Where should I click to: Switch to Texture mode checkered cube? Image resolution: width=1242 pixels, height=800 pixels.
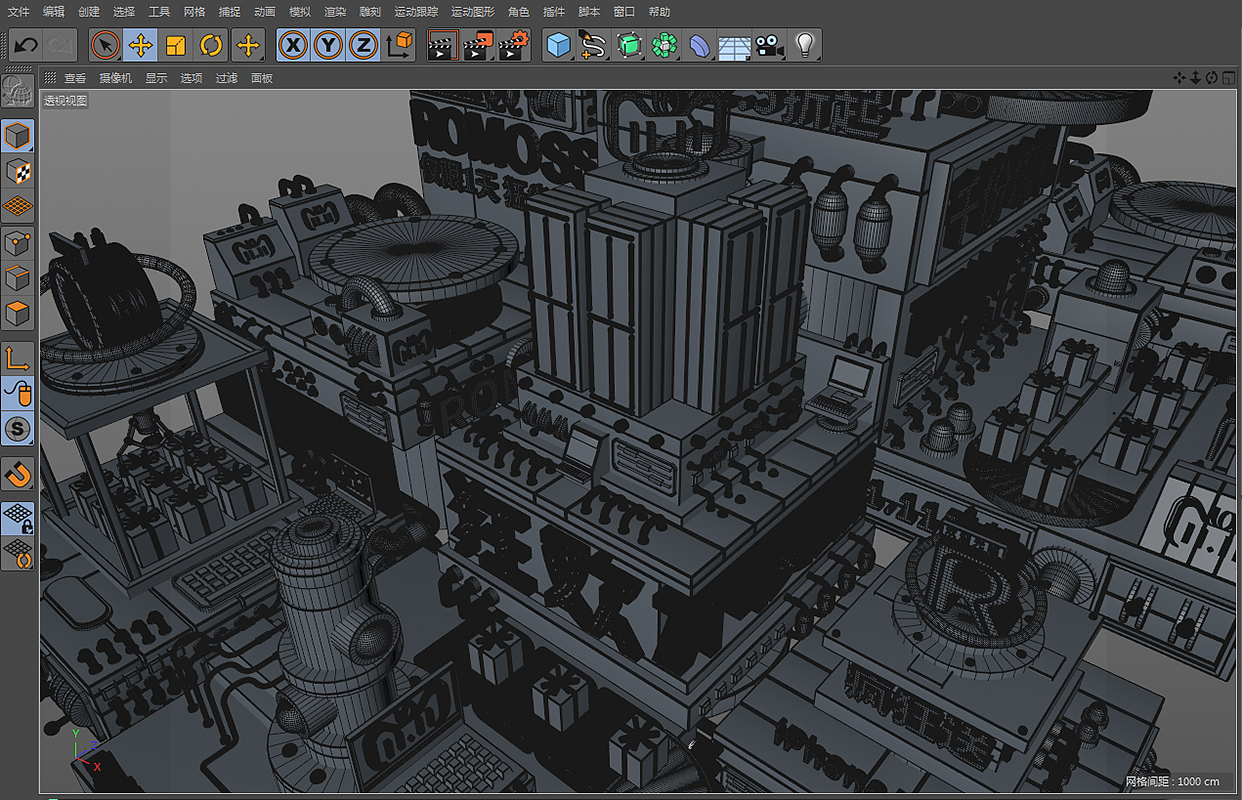[17, 171]
